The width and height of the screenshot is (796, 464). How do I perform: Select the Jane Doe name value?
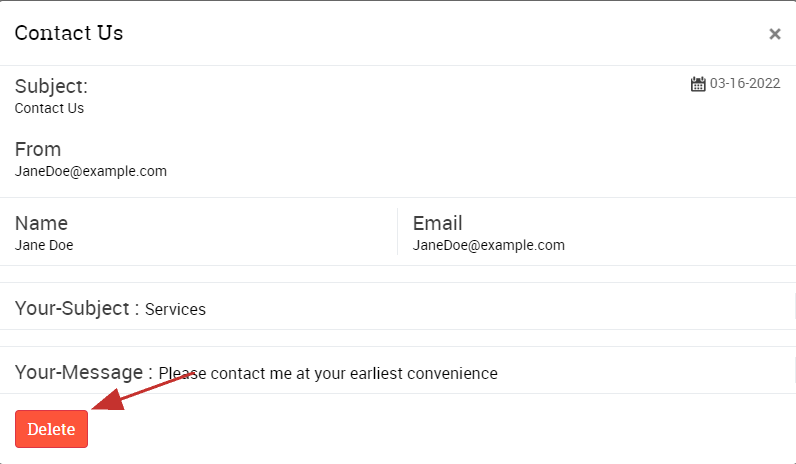point(44,245)
